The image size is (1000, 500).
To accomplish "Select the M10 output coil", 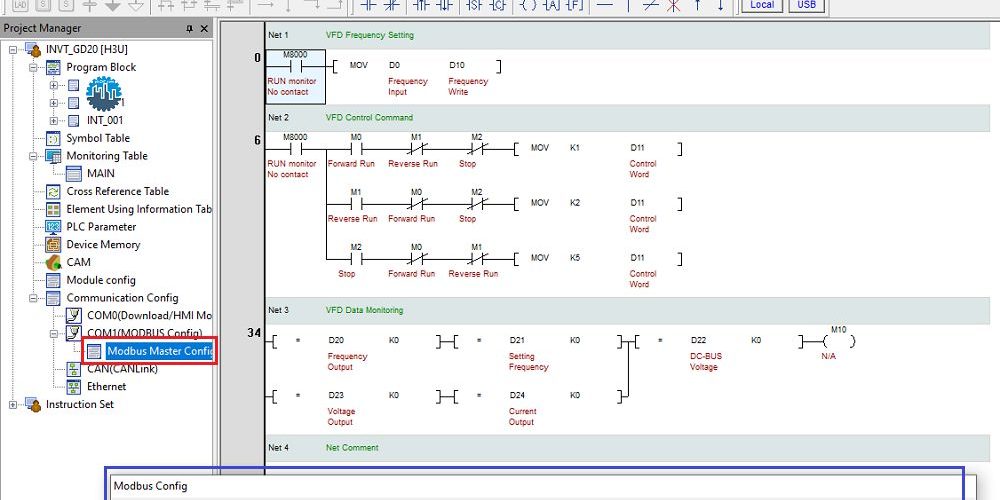I will [839, 340].
